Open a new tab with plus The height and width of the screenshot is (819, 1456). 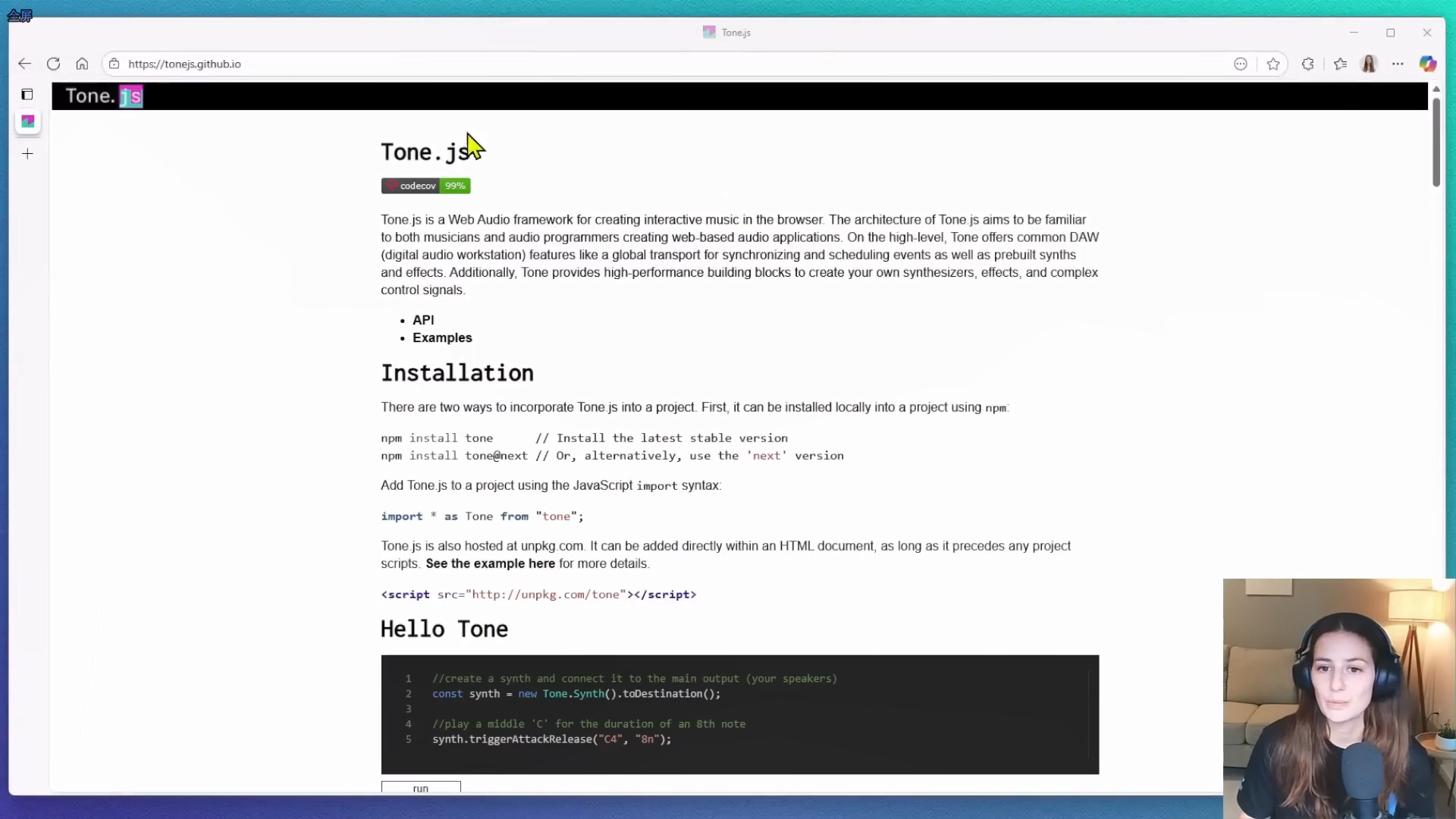27,154
